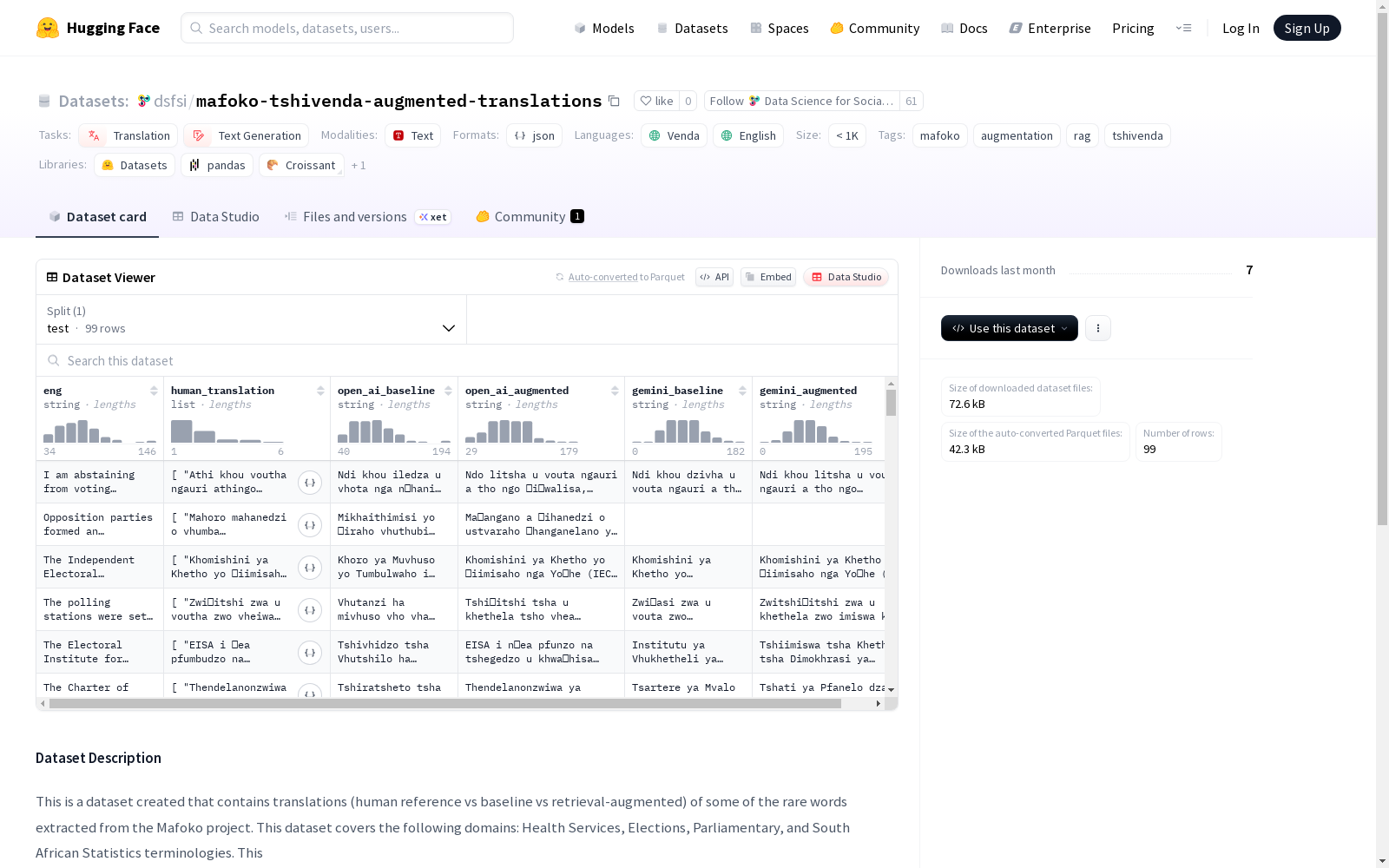Click the table's scroll-right arrow

coord(878,704)
